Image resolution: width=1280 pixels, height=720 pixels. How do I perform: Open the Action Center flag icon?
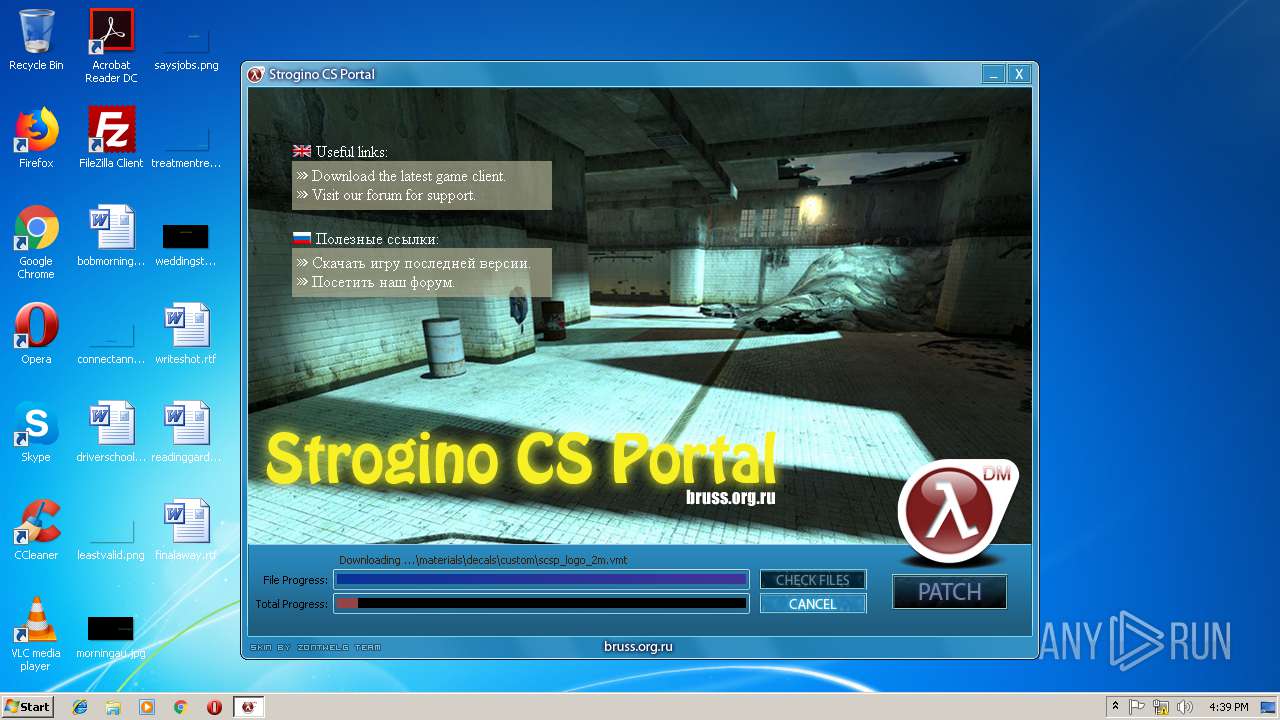click(1137, 707)
